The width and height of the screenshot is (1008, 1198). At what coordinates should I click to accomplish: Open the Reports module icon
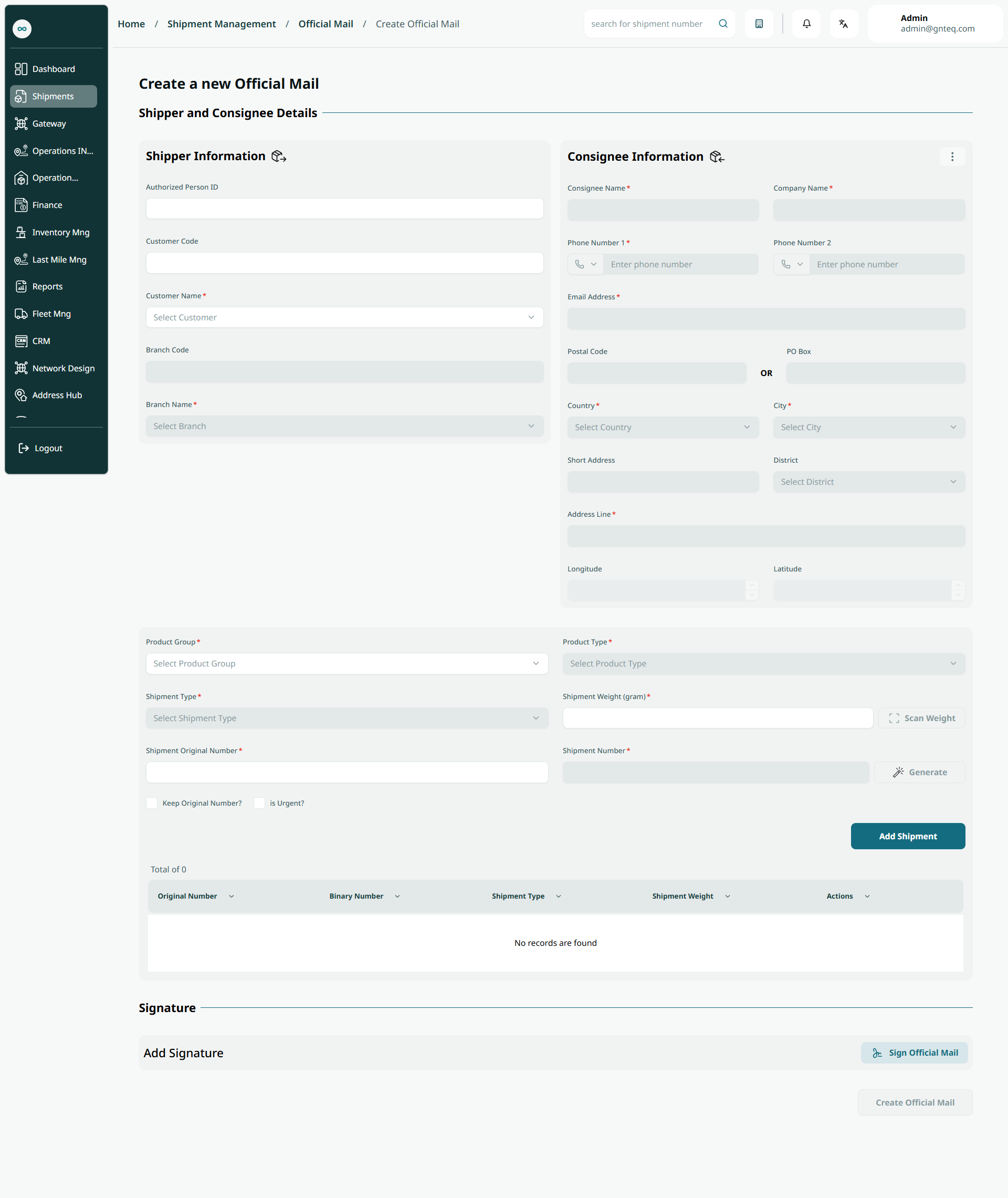click(20, 286)
